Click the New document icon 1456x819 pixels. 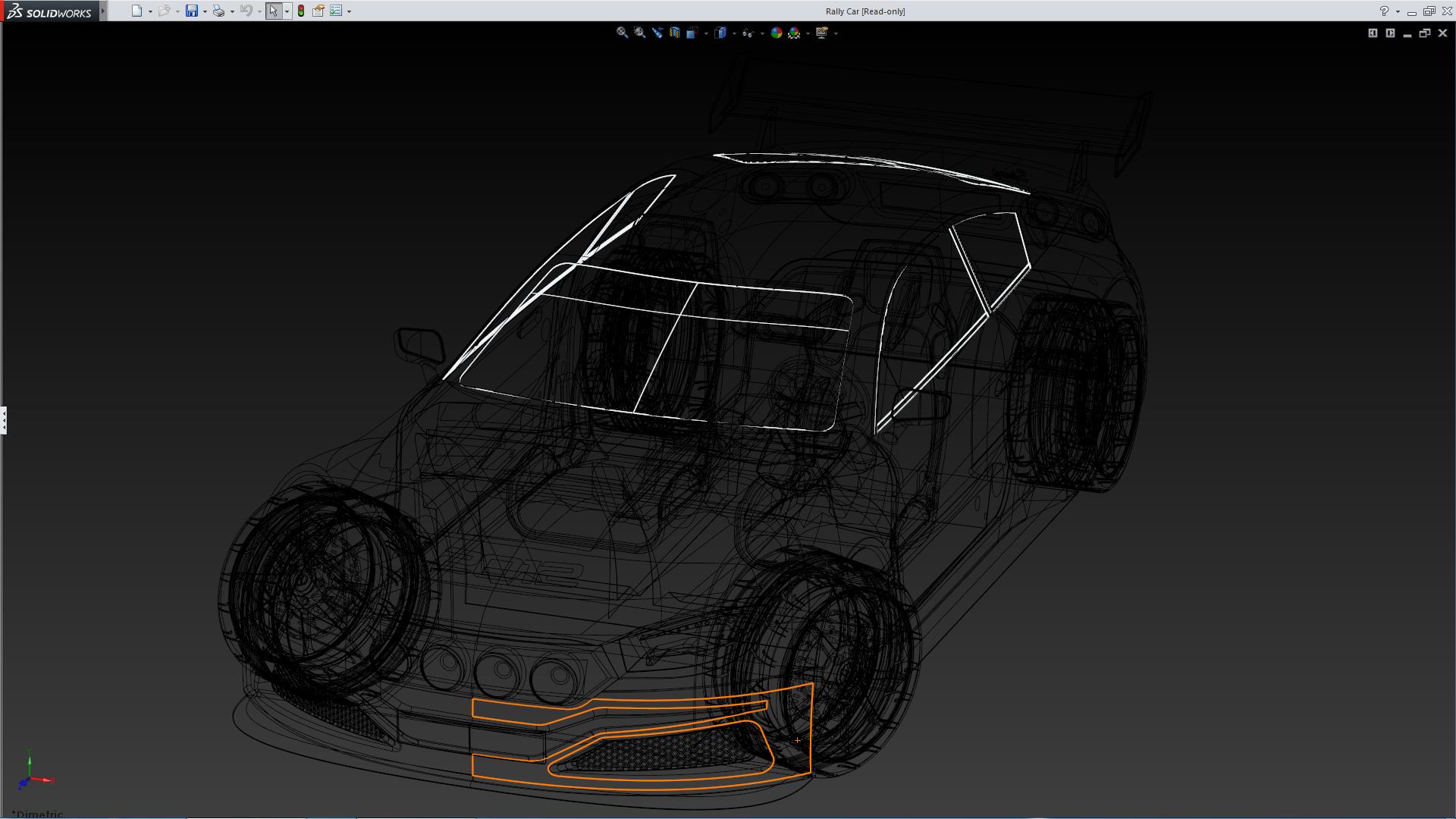(x=136, y=11)
